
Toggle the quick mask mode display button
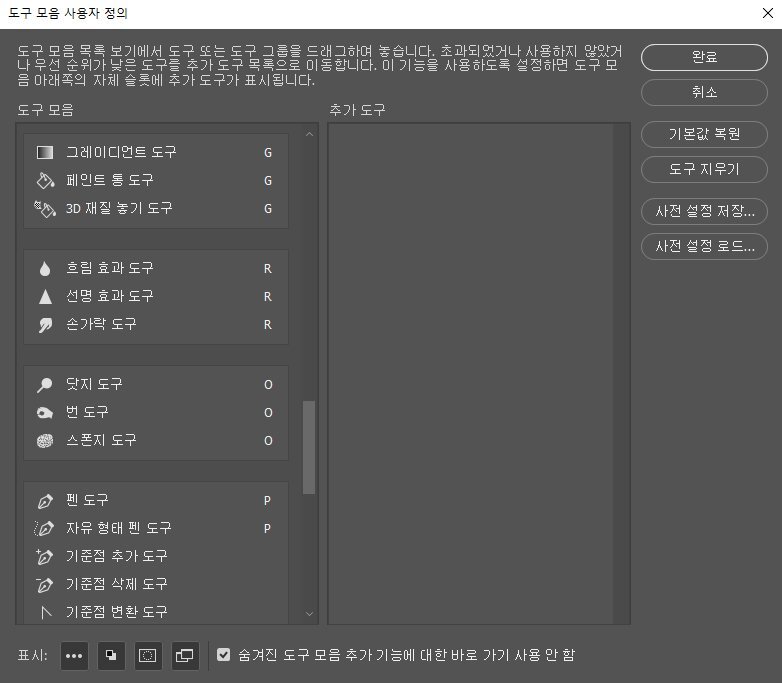click(148, 656)
